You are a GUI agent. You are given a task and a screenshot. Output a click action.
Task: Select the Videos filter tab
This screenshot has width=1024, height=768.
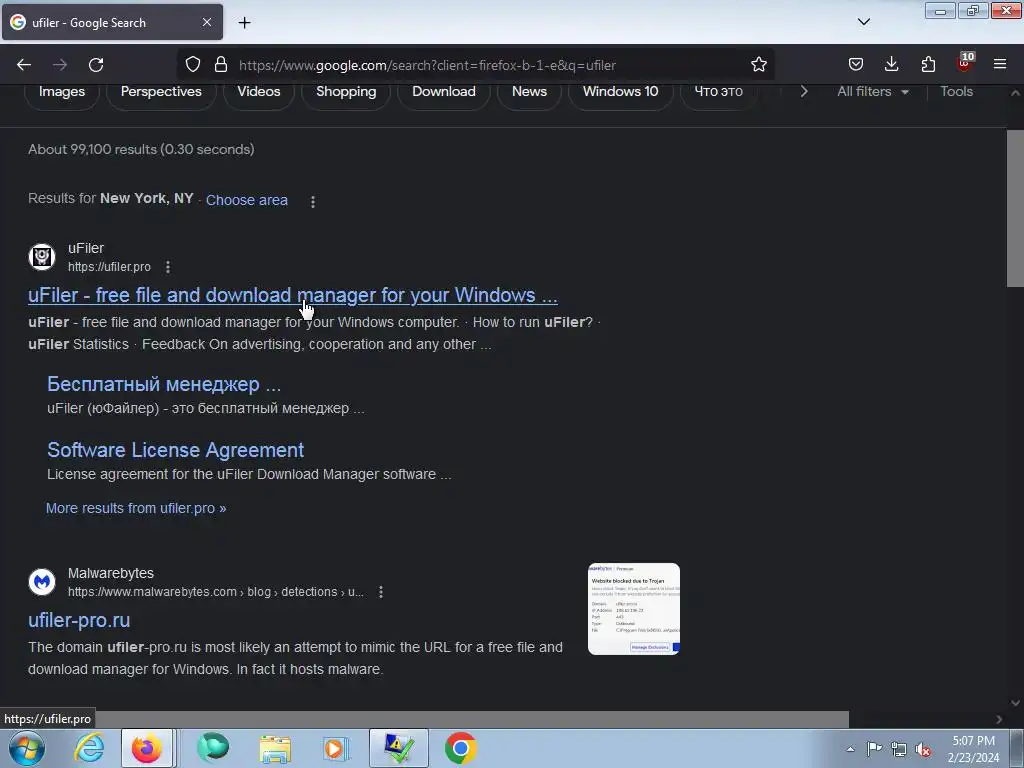coord(259,91)
